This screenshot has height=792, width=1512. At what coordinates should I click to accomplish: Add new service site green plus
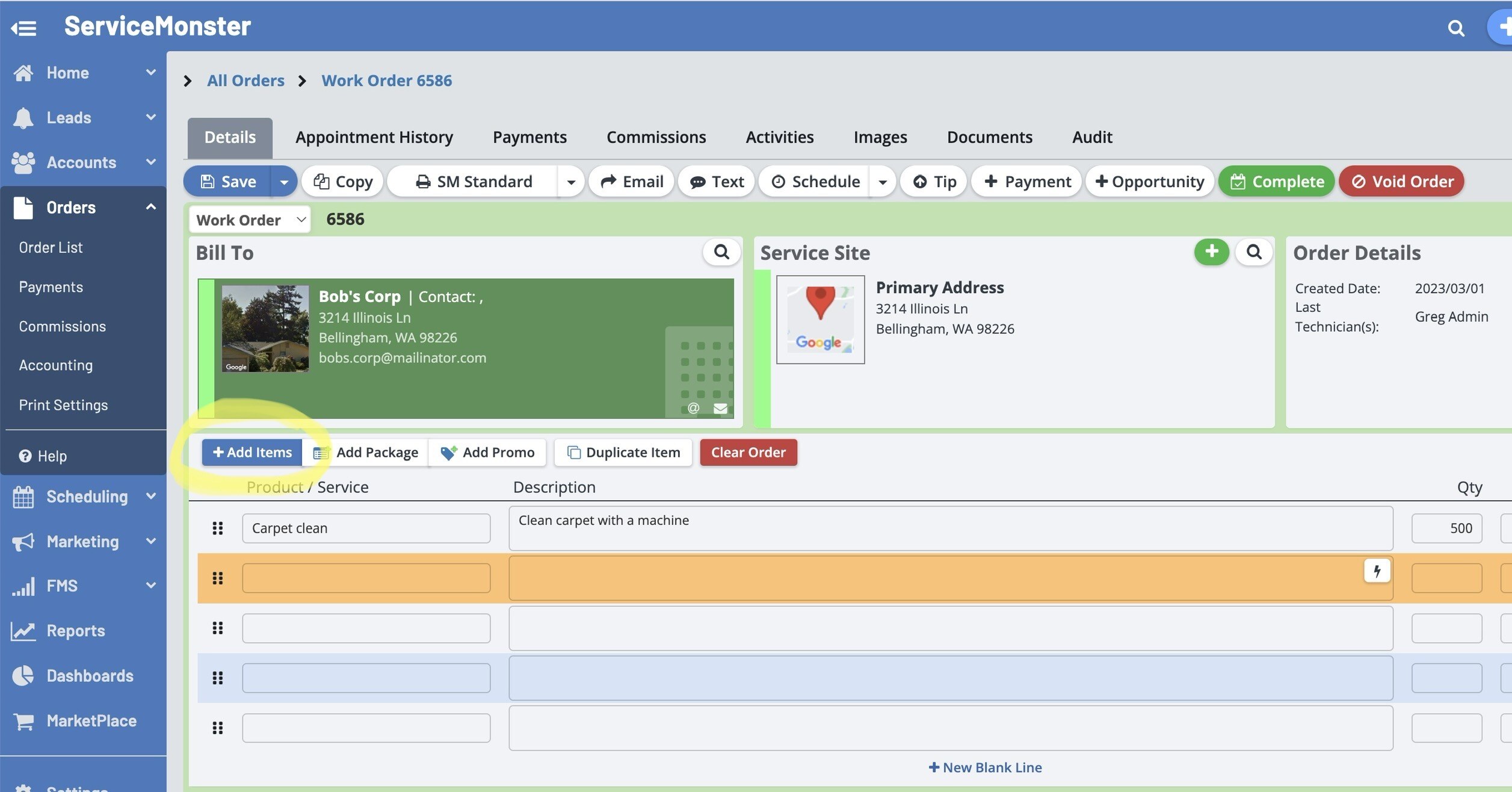[1211, 252]
